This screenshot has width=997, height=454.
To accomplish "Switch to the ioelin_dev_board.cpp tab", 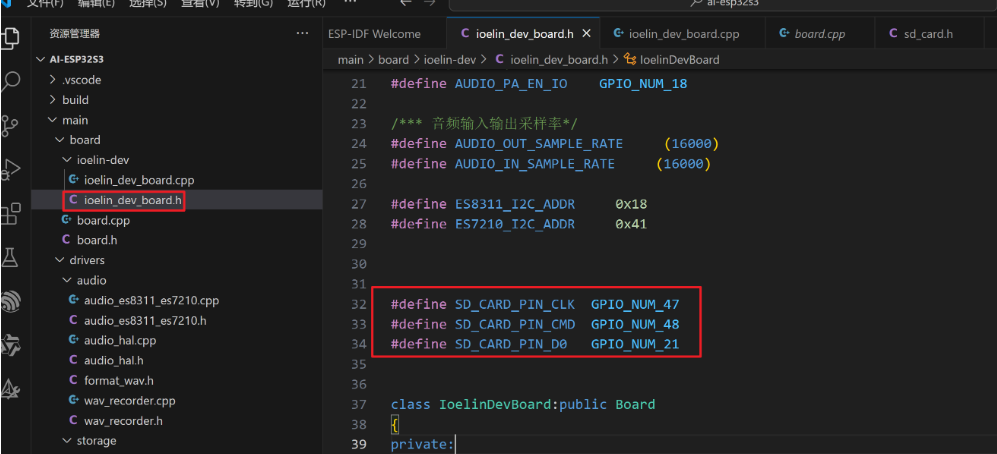I will click(684, 34).
